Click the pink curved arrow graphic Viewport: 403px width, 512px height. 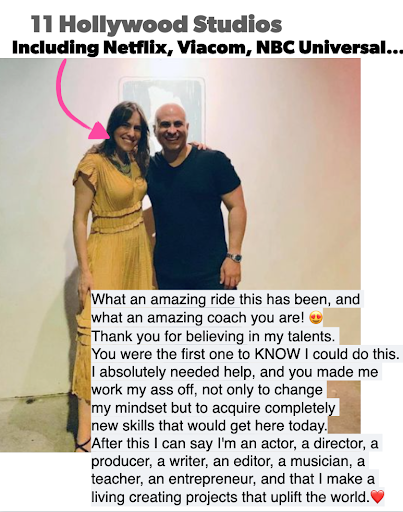tap(70, 100)
